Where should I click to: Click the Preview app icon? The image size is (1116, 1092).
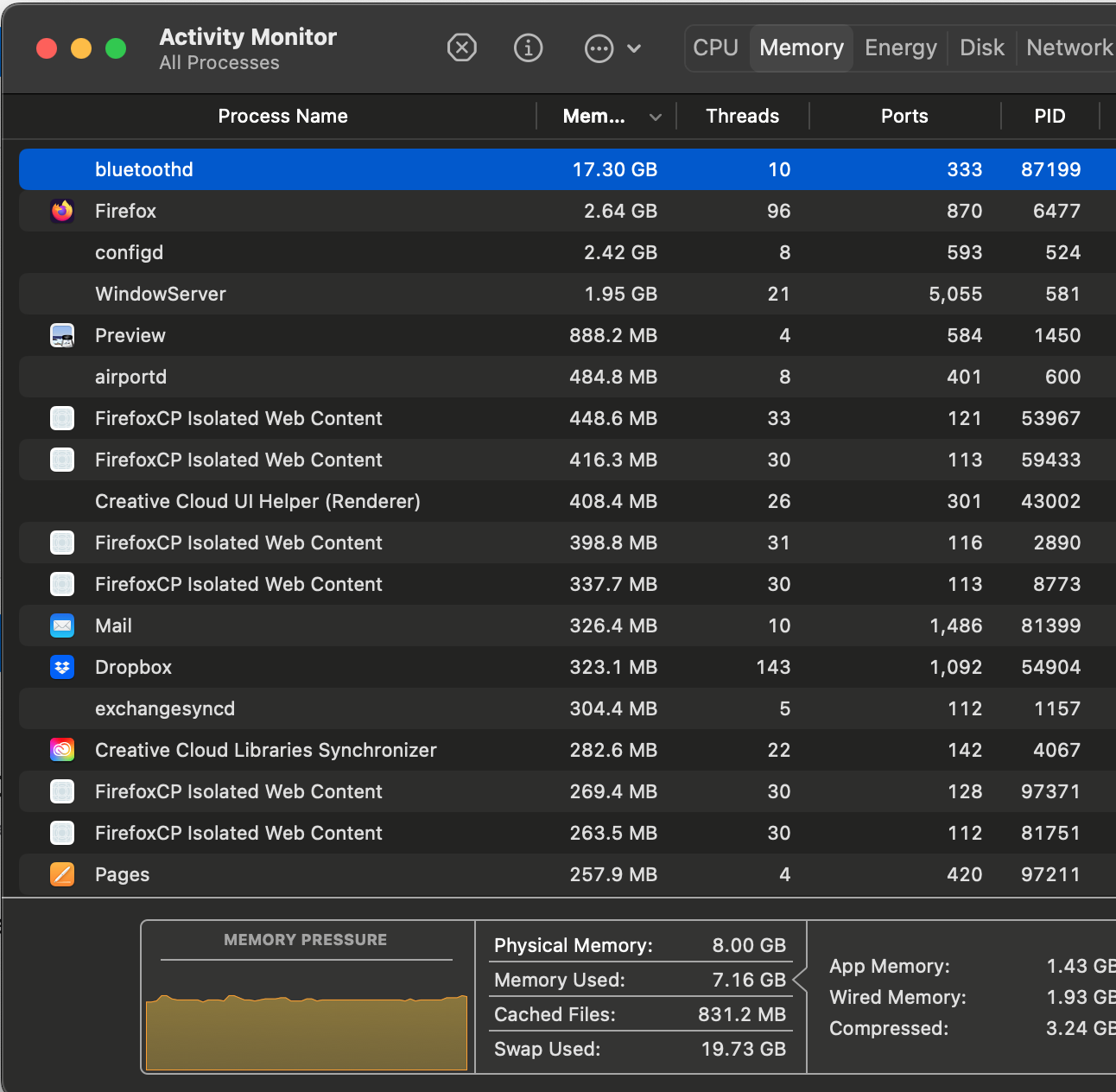pos(61,335)
